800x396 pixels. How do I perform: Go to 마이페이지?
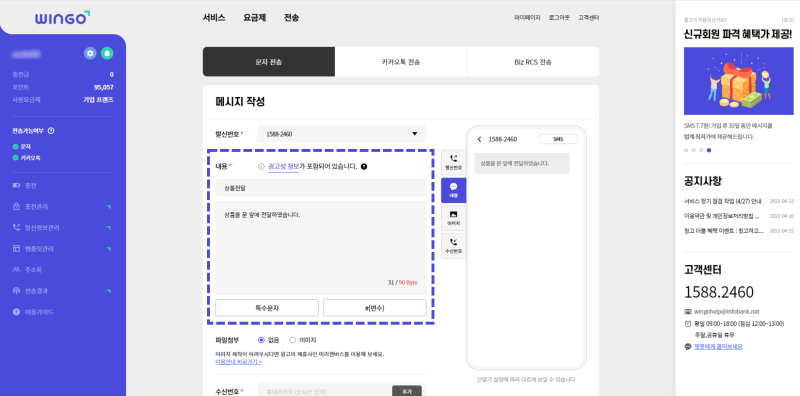527,18
